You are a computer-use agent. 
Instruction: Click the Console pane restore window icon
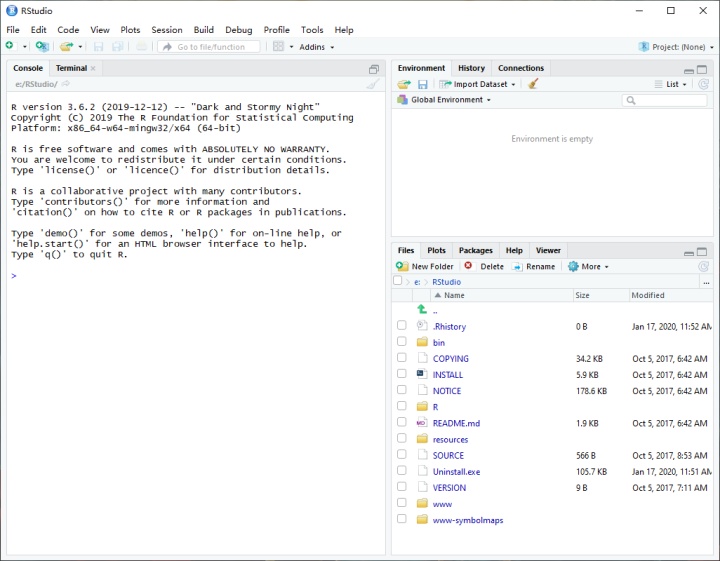374,69
